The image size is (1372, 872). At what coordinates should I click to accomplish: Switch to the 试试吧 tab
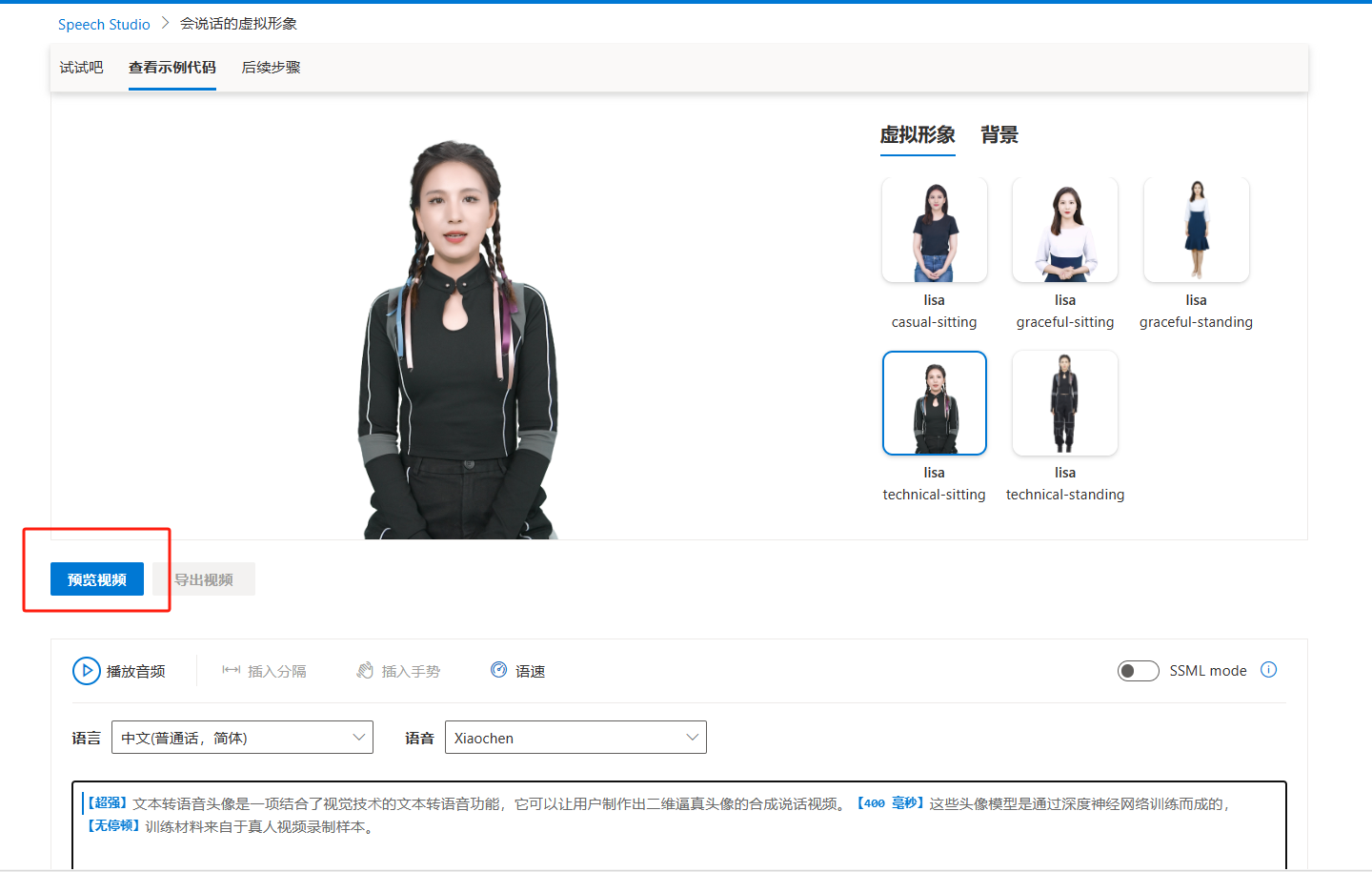81,68
